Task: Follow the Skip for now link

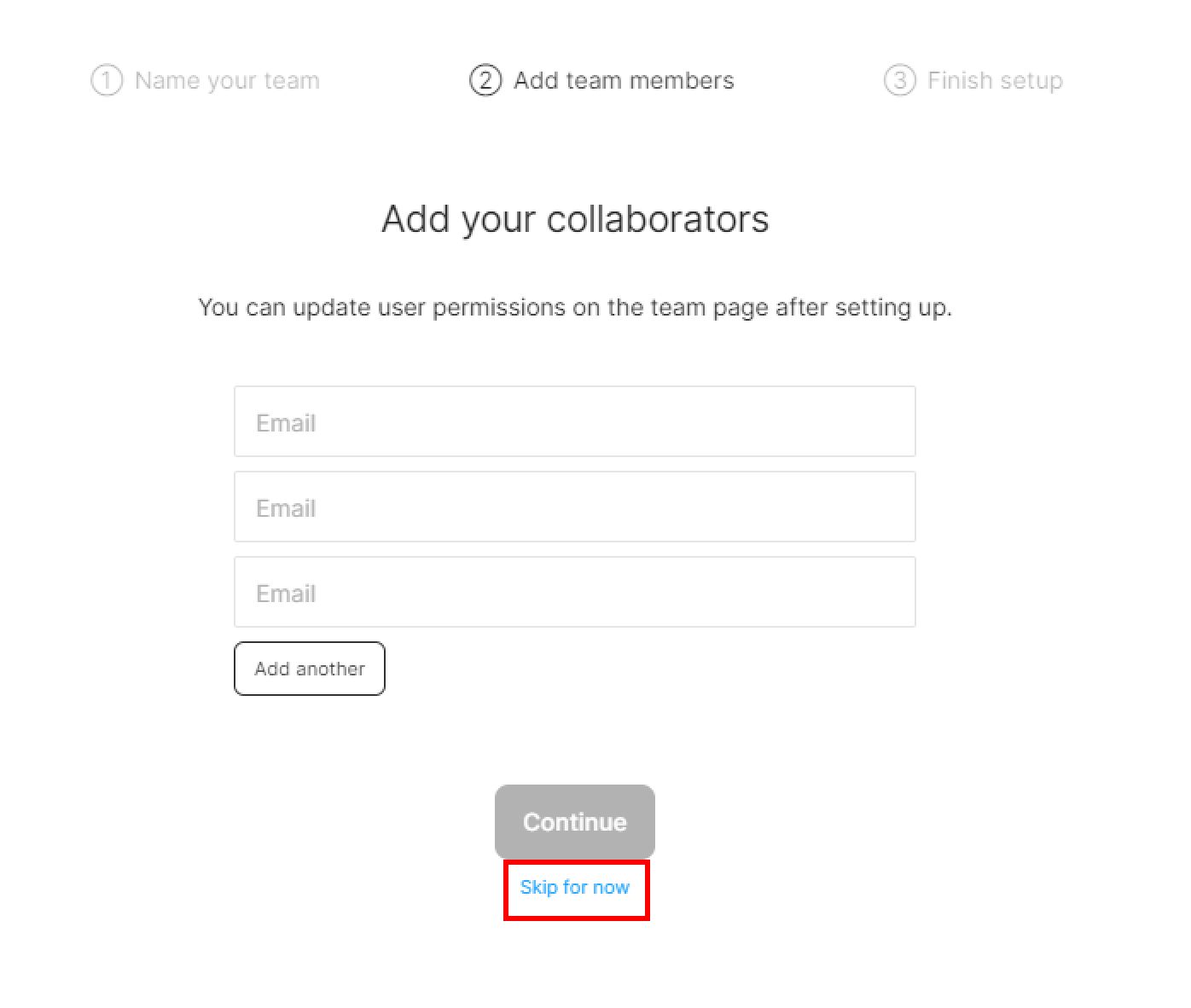Action: [575, 887]
